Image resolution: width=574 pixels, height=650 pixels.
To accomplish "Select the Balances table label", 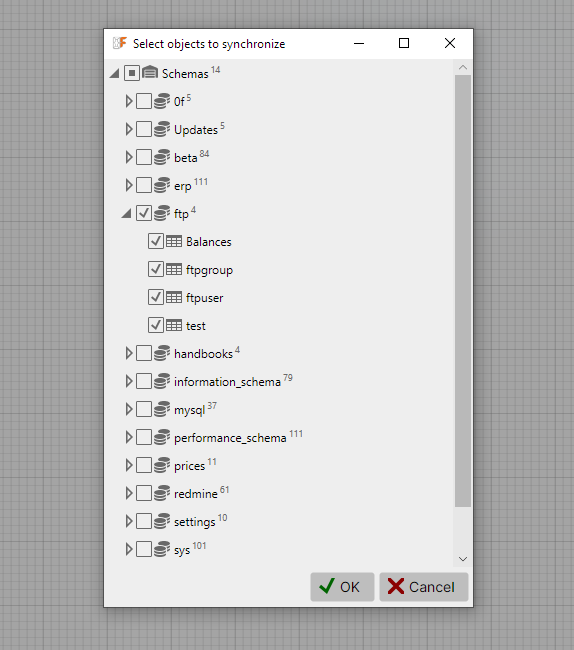I will [208, 242].
